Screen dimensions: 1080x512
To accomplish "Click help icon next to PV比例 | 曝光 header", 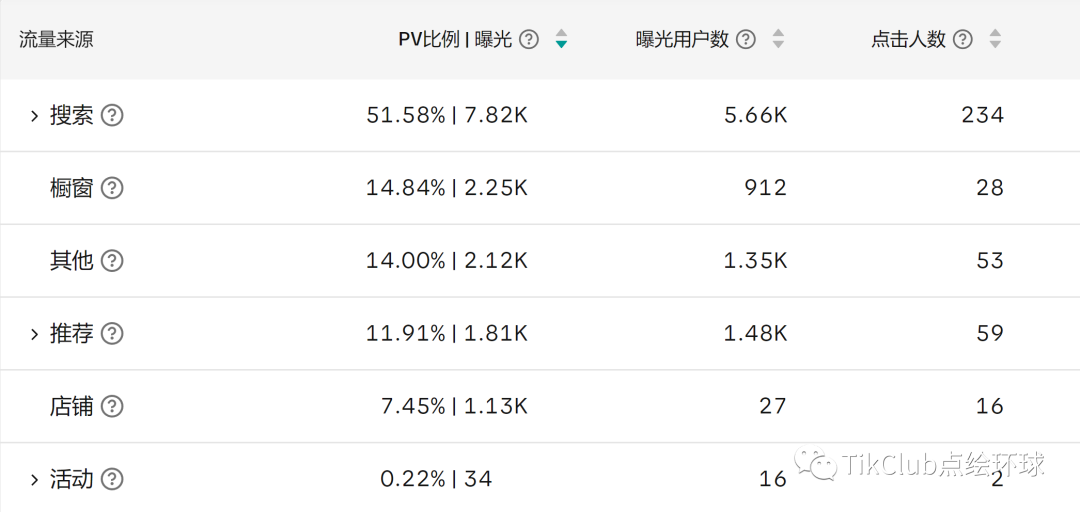I will (529, 40).
